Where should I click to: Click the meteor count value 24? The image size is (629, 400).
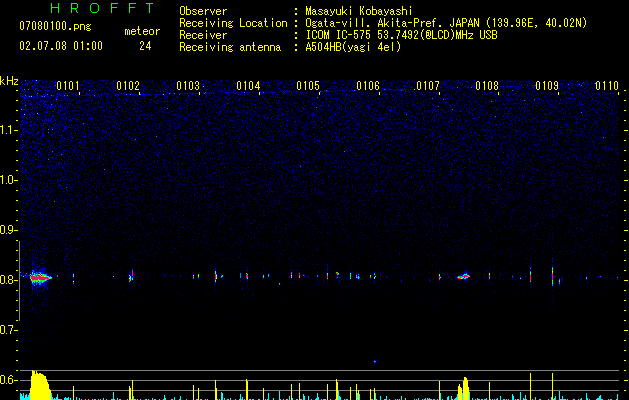click(x=145, y=46)
